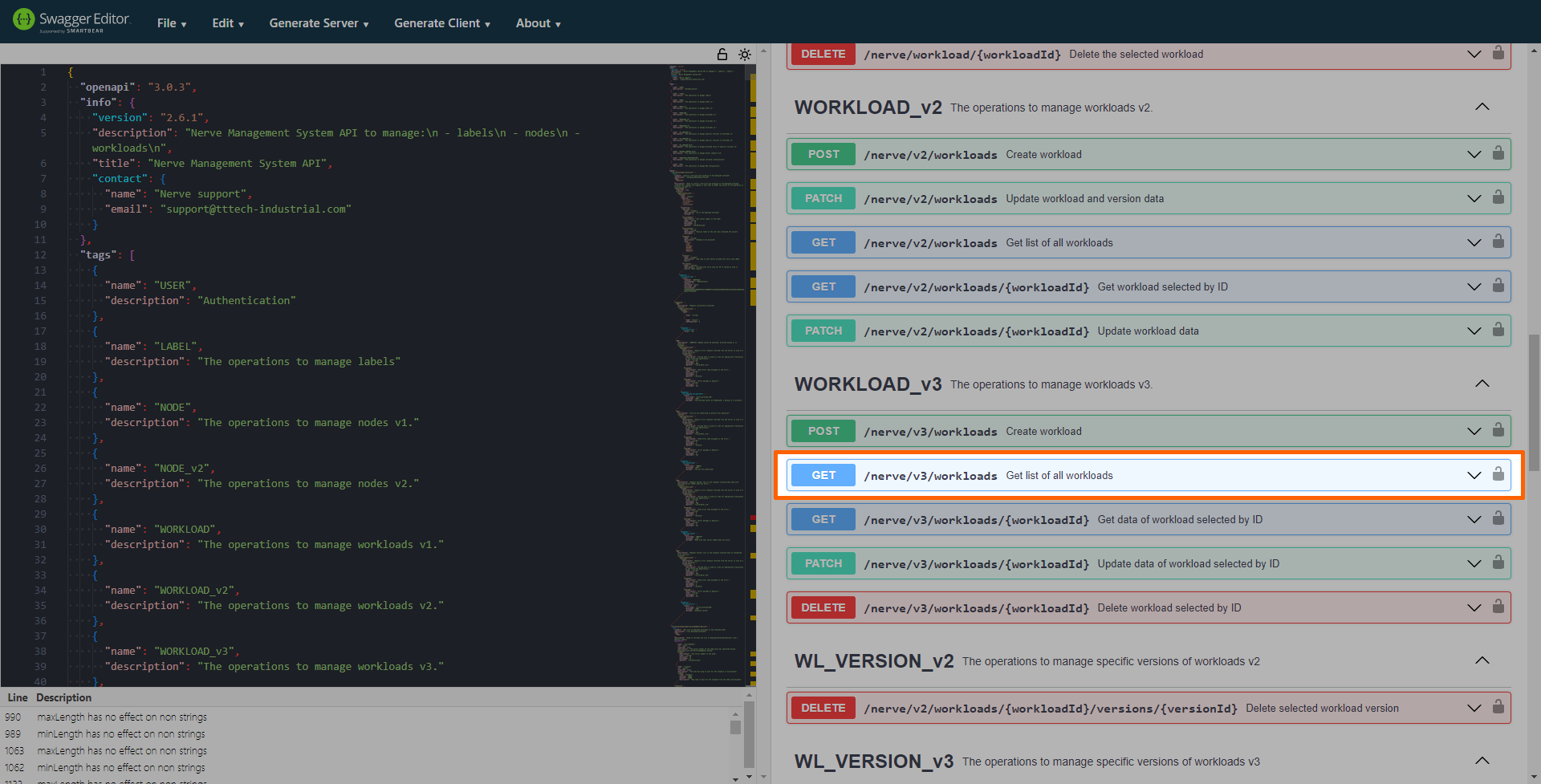The image size is (1541, 784).
Task: Open the File menu
Action: [171, 22]
